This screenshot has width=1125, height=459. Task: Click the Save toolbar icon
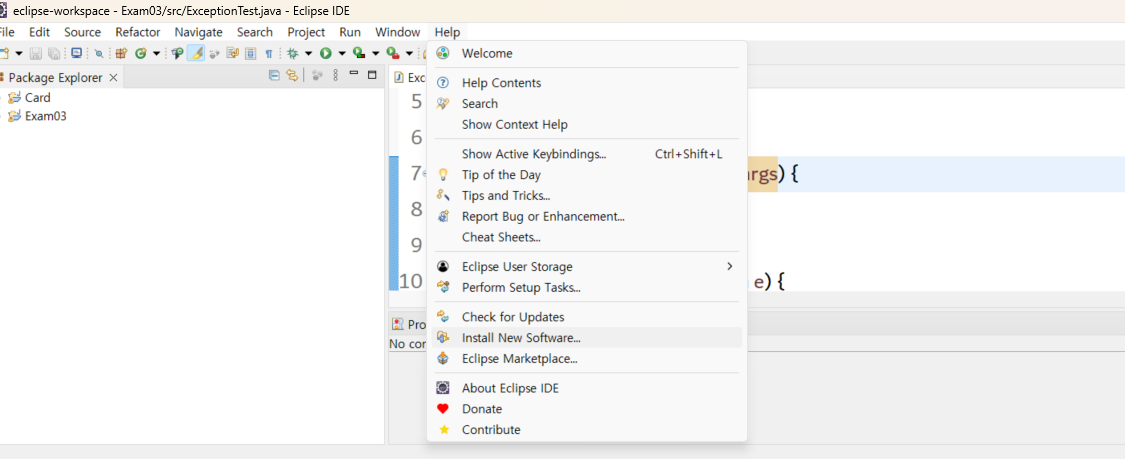[36, 53]
